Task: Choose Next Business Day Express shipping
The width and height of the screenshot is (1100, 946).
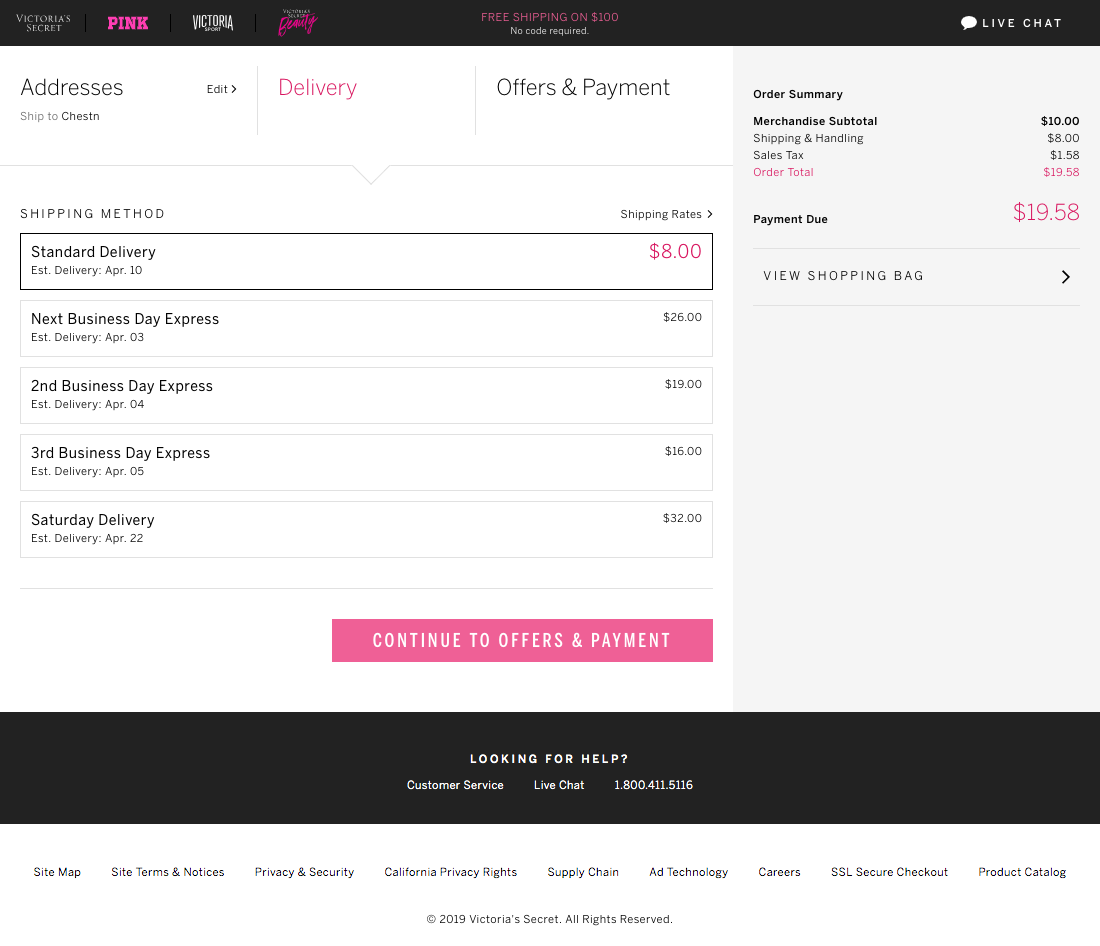Action: (x=366, y=328)
